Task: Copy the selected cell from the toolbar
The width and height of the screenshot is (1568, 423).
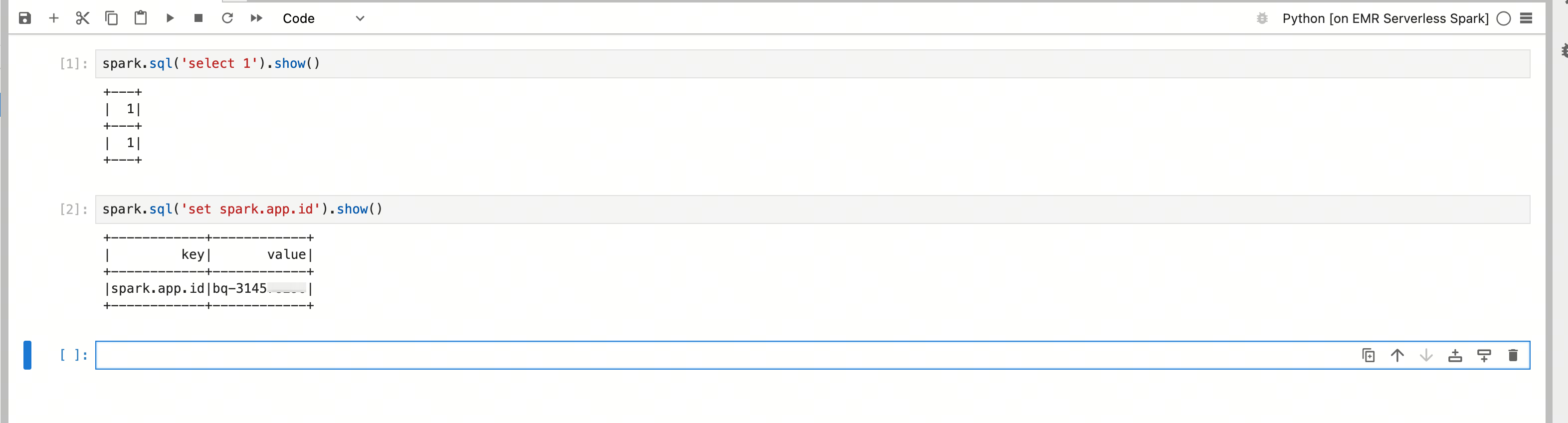Action: coord(111,18)
